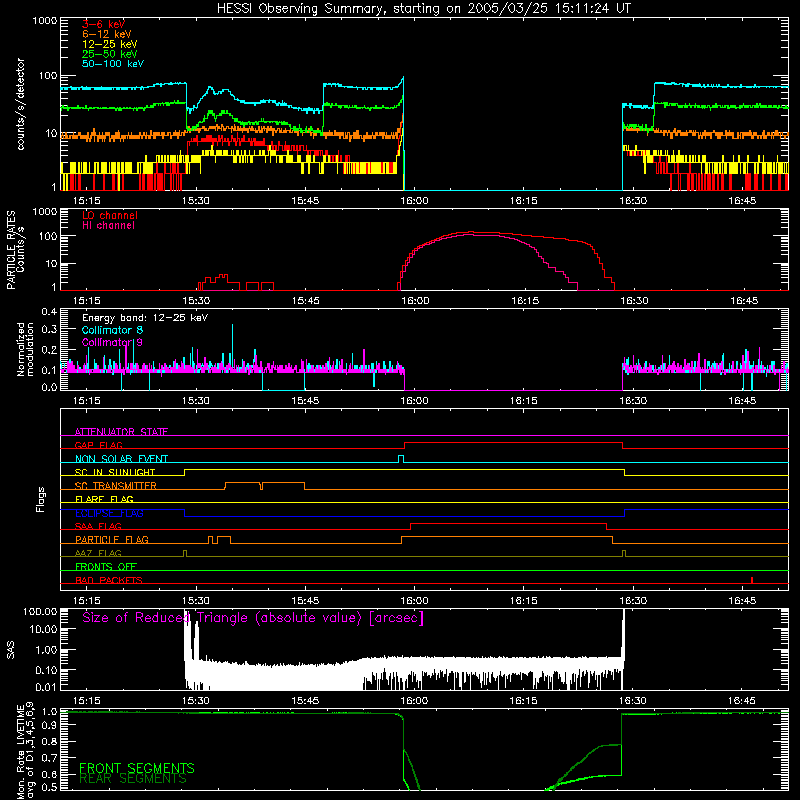The image size is (800, 800).
Task: Select the Collimator 9 legend entry
Action: (112, 342)
